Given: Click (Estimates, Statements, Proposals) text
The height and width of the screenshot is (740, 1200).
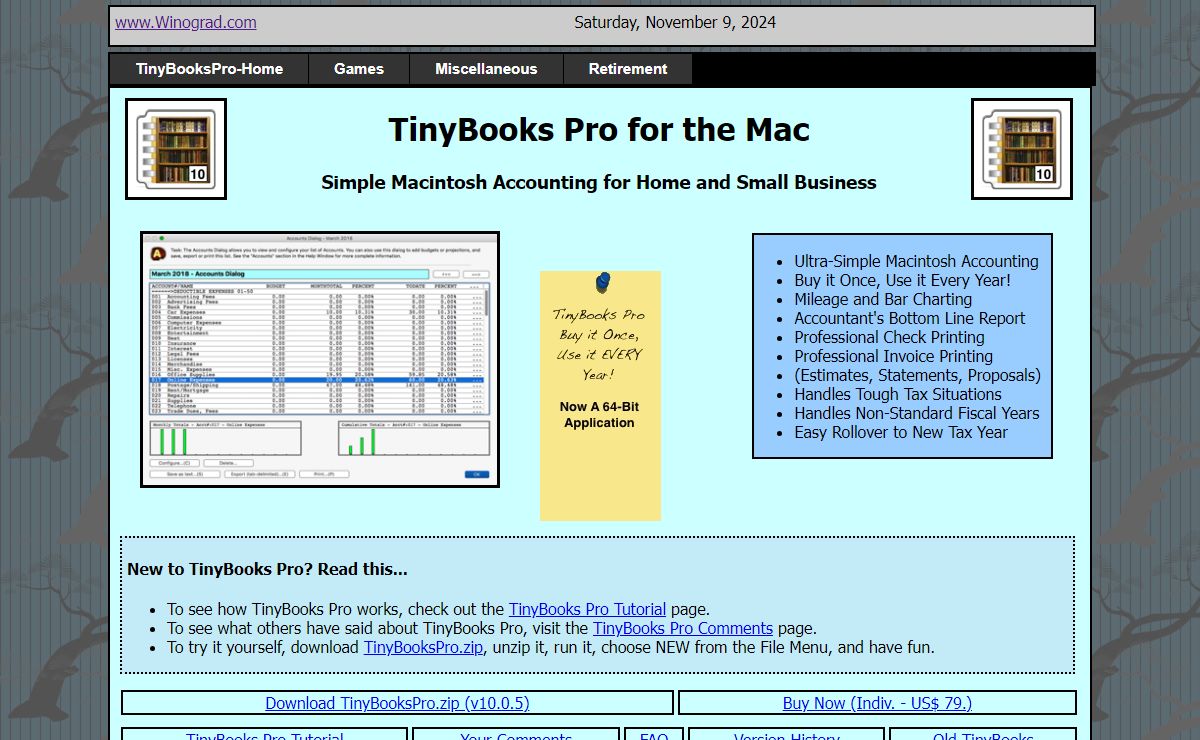Looking at the screenshot, I should coord(918,375).
